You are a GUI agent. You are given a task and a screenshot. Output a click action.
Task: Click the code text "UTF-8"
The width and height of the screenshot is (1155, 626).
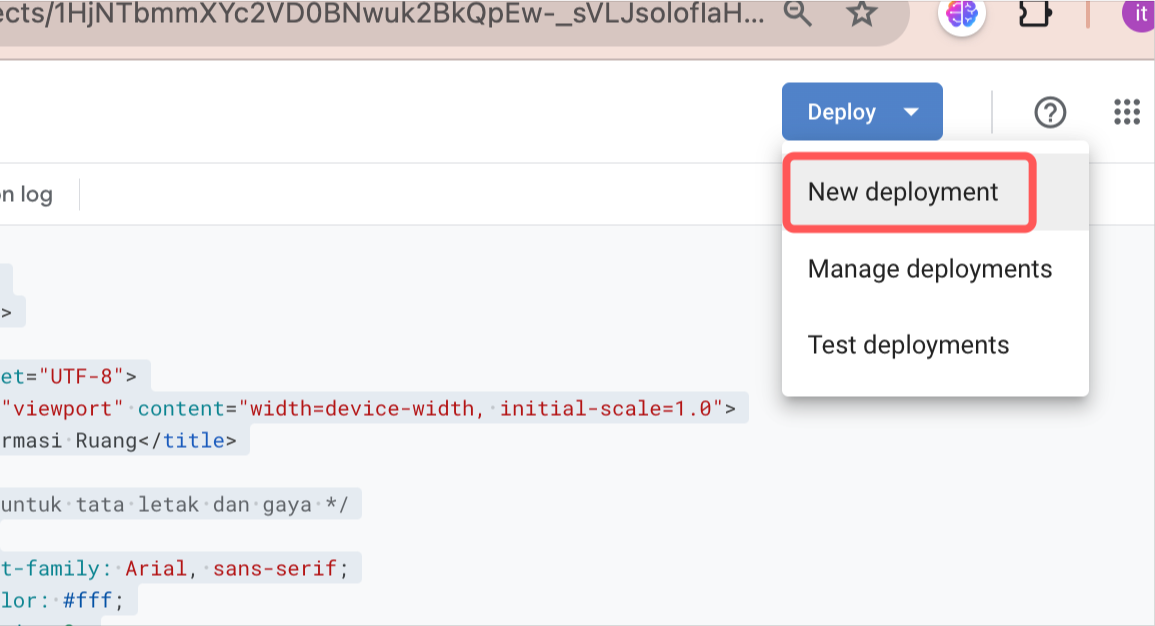[x=80, y=377]
